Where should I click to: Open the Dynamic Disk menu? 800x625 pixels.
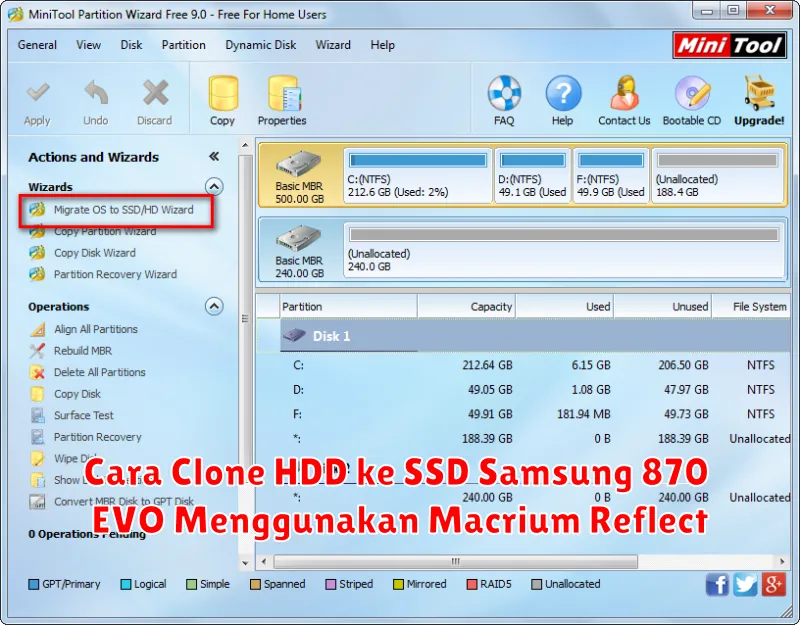click(x=260, y=45)
